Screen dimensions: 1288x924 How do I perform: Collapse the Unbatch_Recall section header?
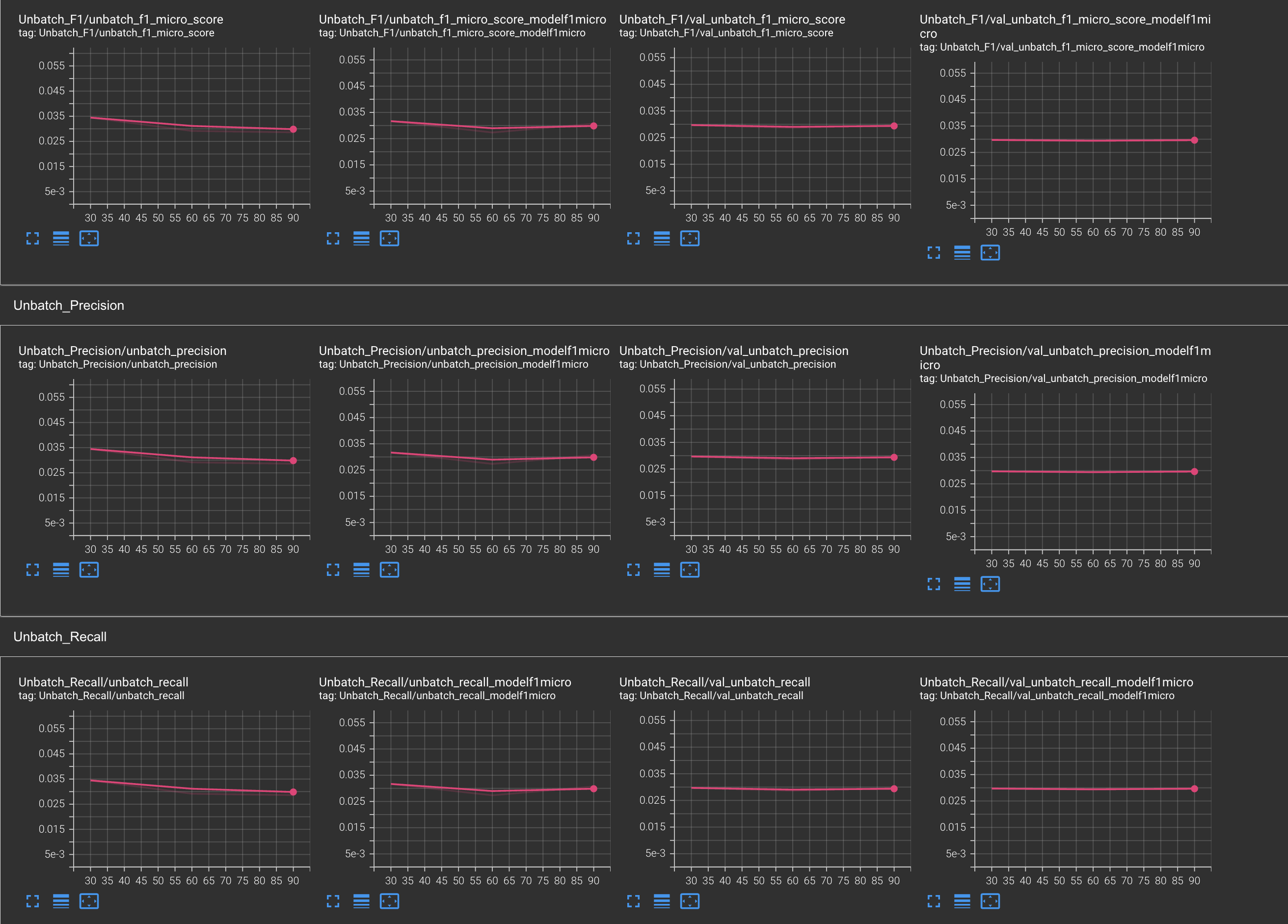pyautogui.click(x=644, y=637)
